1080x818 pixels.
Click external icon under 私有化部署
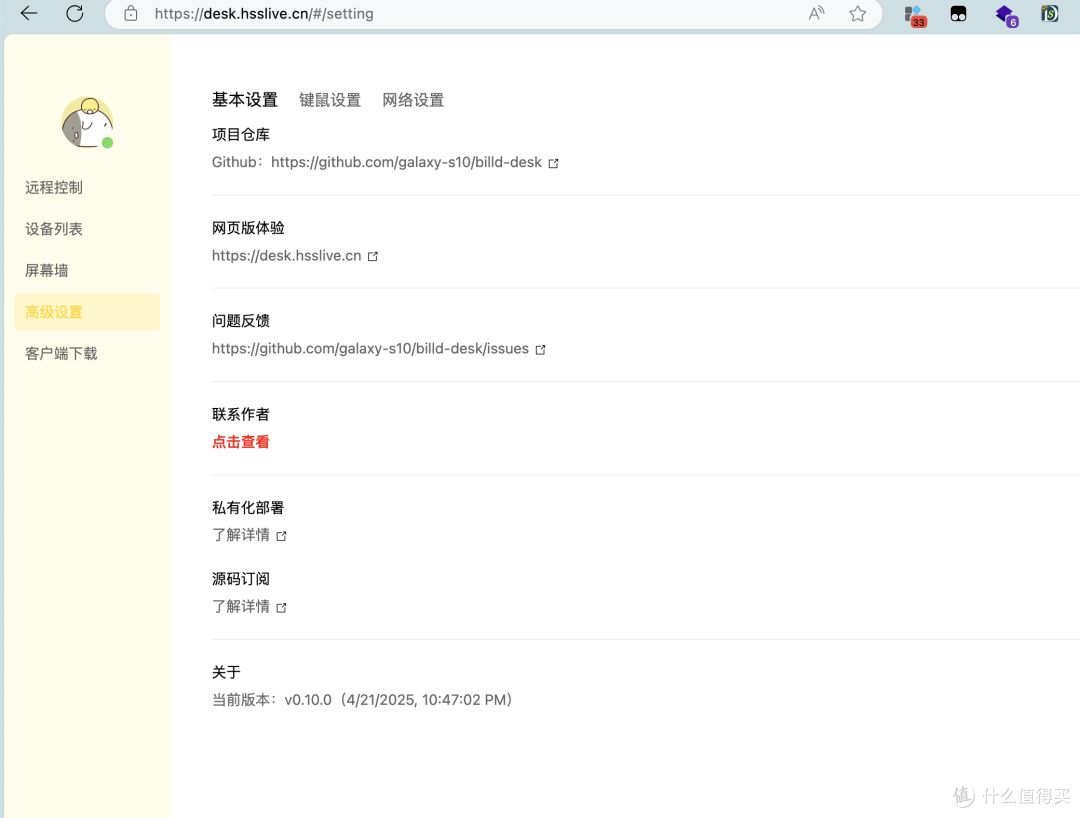(x=281, y=536)
